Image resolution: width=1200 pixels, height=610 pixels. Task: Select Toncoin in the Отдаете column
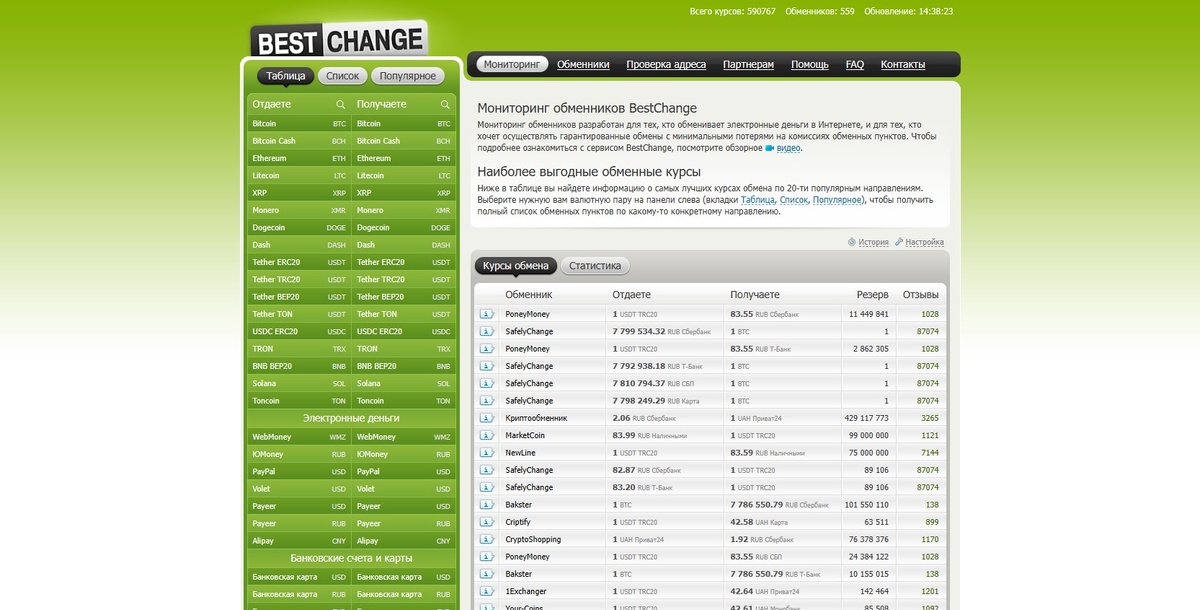299,401
